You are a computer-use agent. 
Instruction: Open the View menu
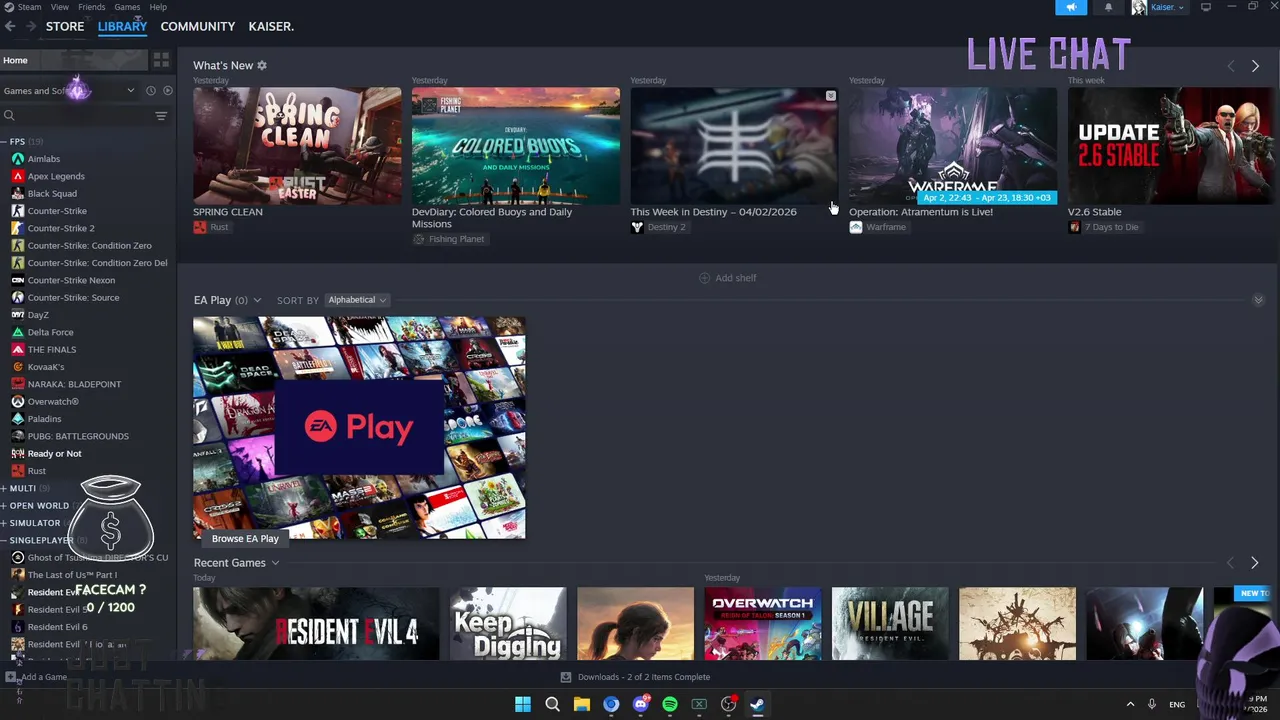pyautogui.click(x=60, y=7)
